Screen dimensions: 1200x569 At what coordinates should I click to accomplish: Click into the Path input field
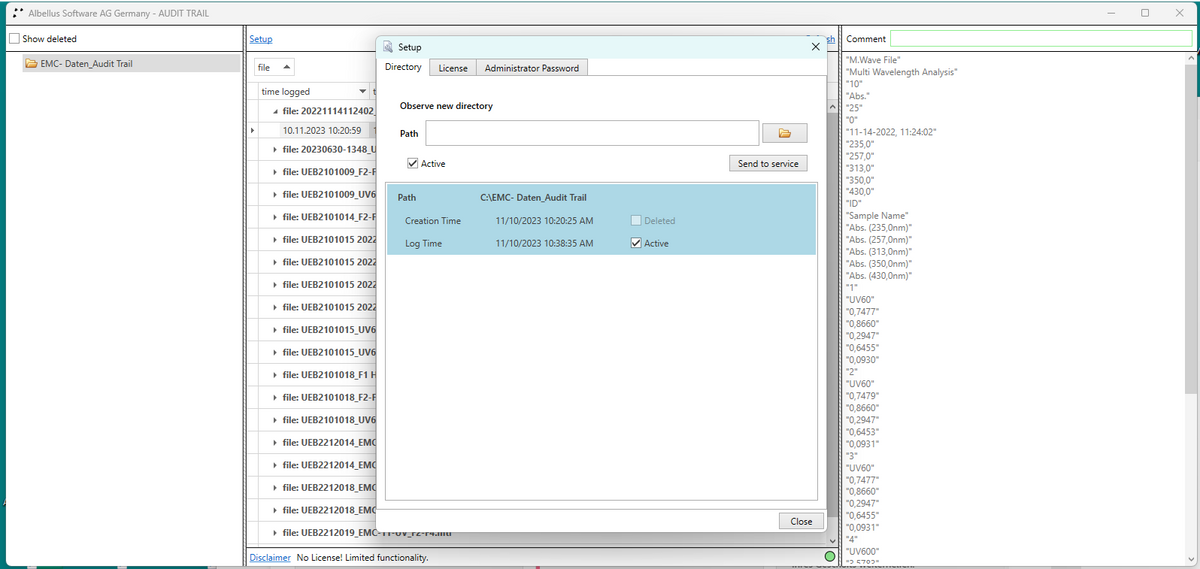pos(592,133)
